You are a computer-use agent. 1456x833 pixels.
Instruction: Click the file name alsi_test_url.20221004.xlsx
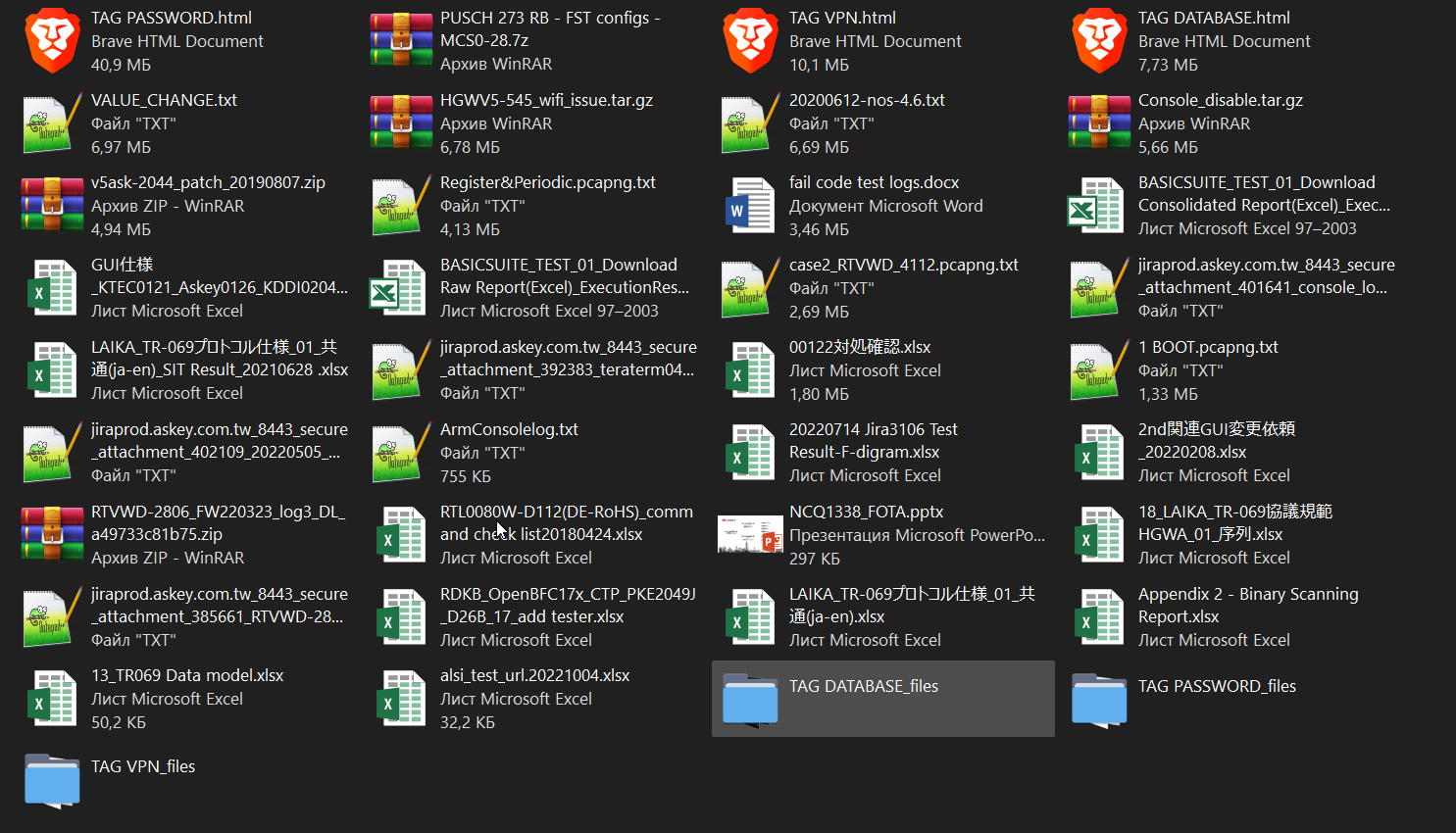point(534,675)
